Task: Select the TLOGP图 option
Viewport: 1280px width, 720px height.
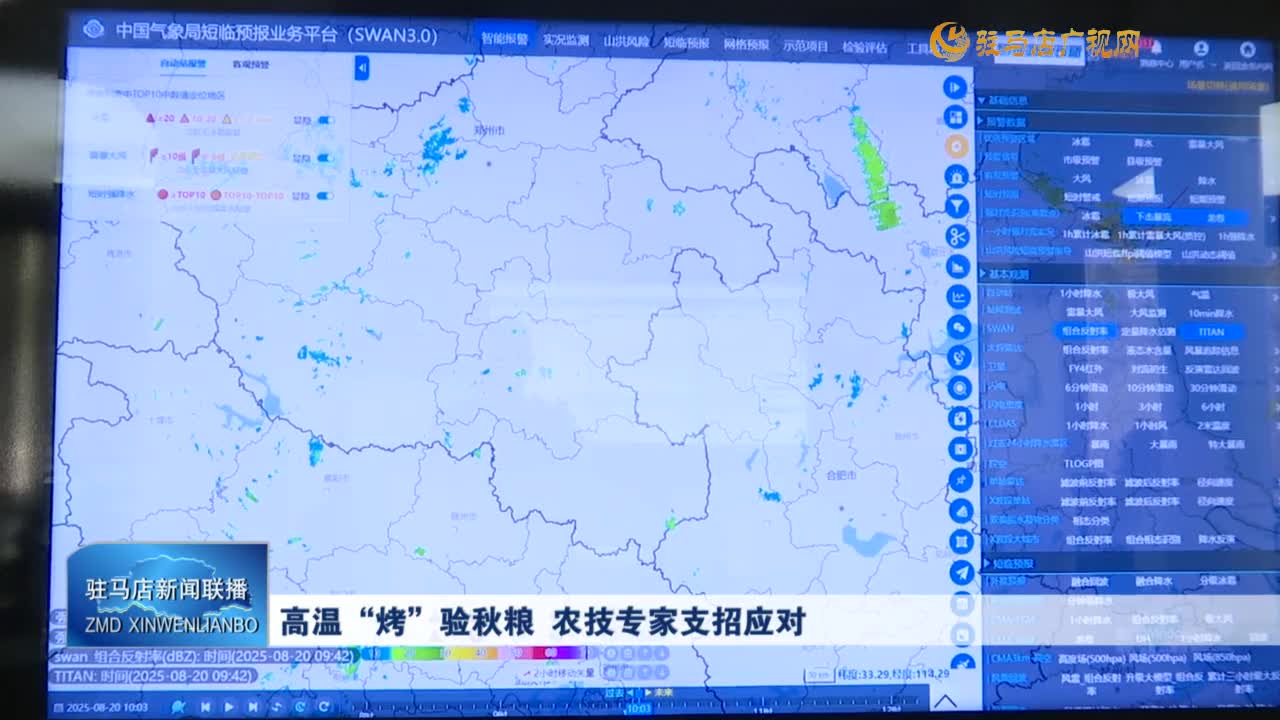Action: pos(1084,464)
